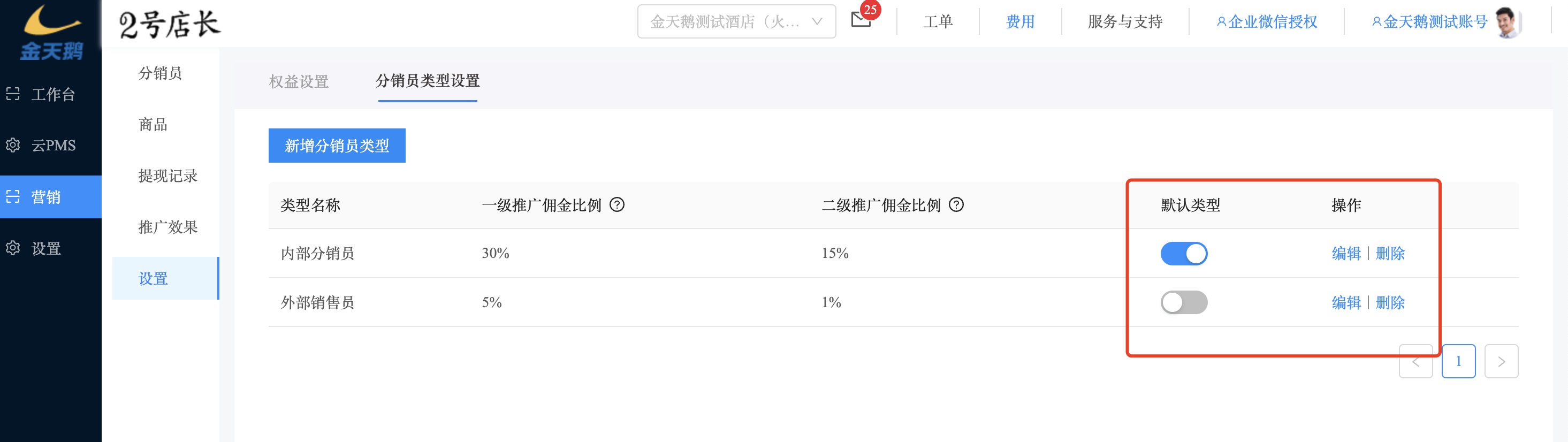
Task: Click the user avatar photo at top right
Action: 1508,22
